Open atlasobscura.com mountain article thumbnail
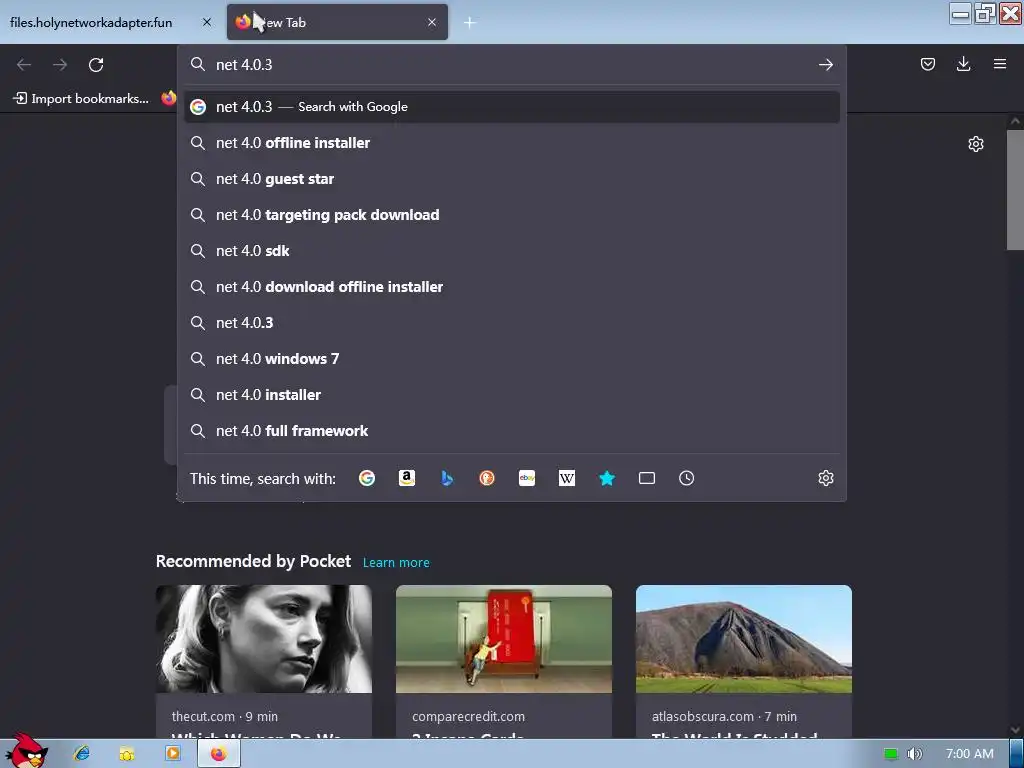 744,639
